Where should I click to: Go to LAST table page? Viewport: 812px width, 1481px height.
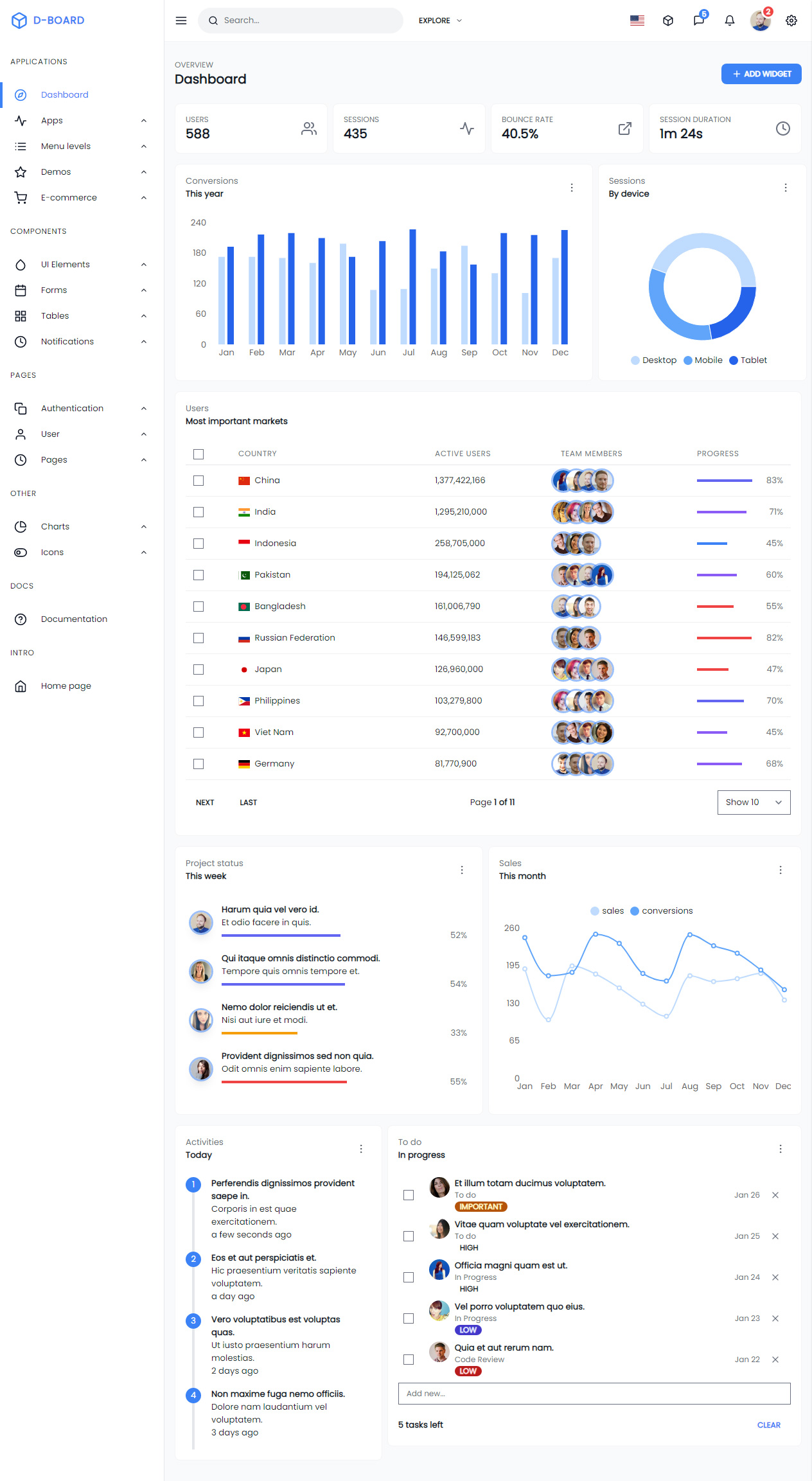pyautogui.click(x=249, y=803)
